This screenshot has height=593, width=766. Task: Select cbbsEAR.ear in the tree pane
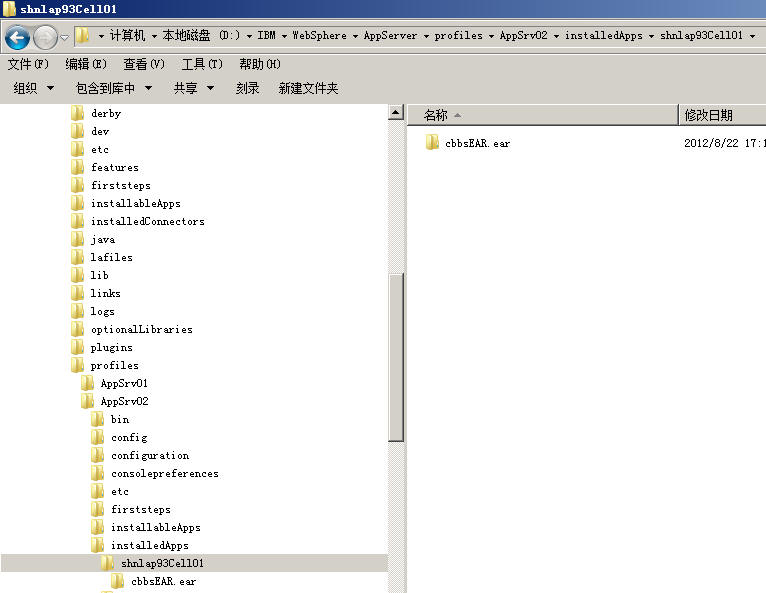point(163,581)
